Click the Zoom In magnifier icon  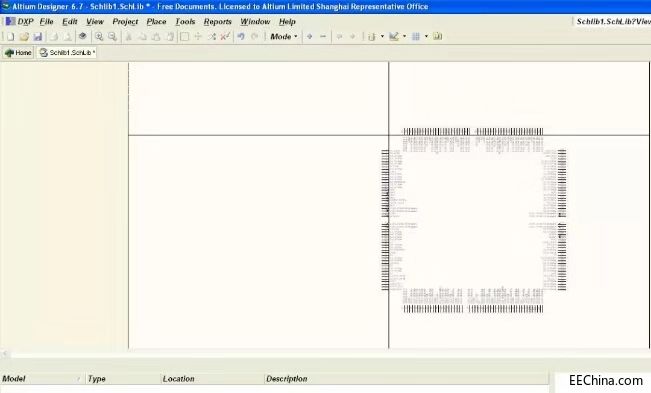(99, 37)
